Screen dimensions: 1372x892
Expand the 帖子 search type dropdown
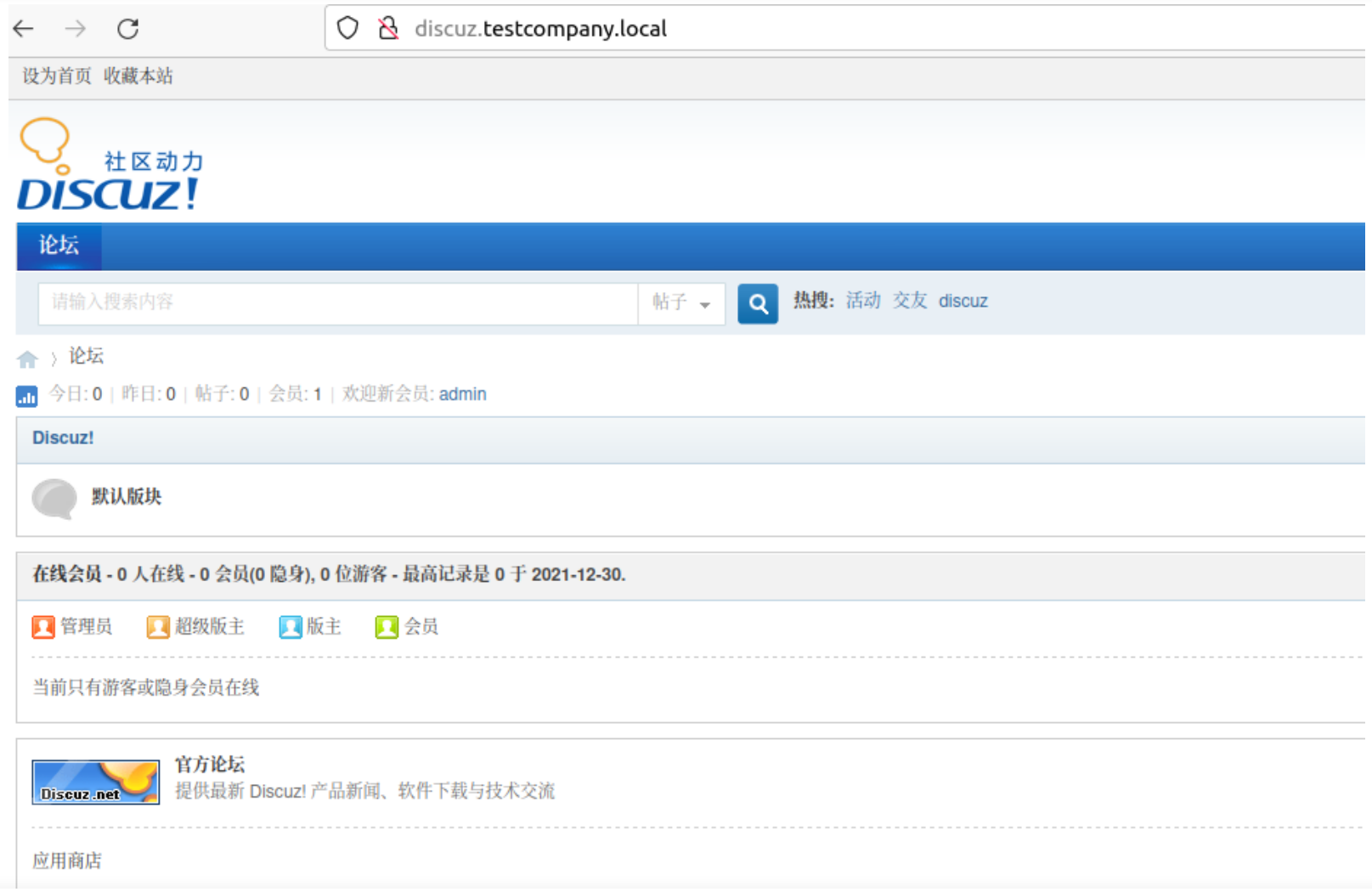(681, 303)
